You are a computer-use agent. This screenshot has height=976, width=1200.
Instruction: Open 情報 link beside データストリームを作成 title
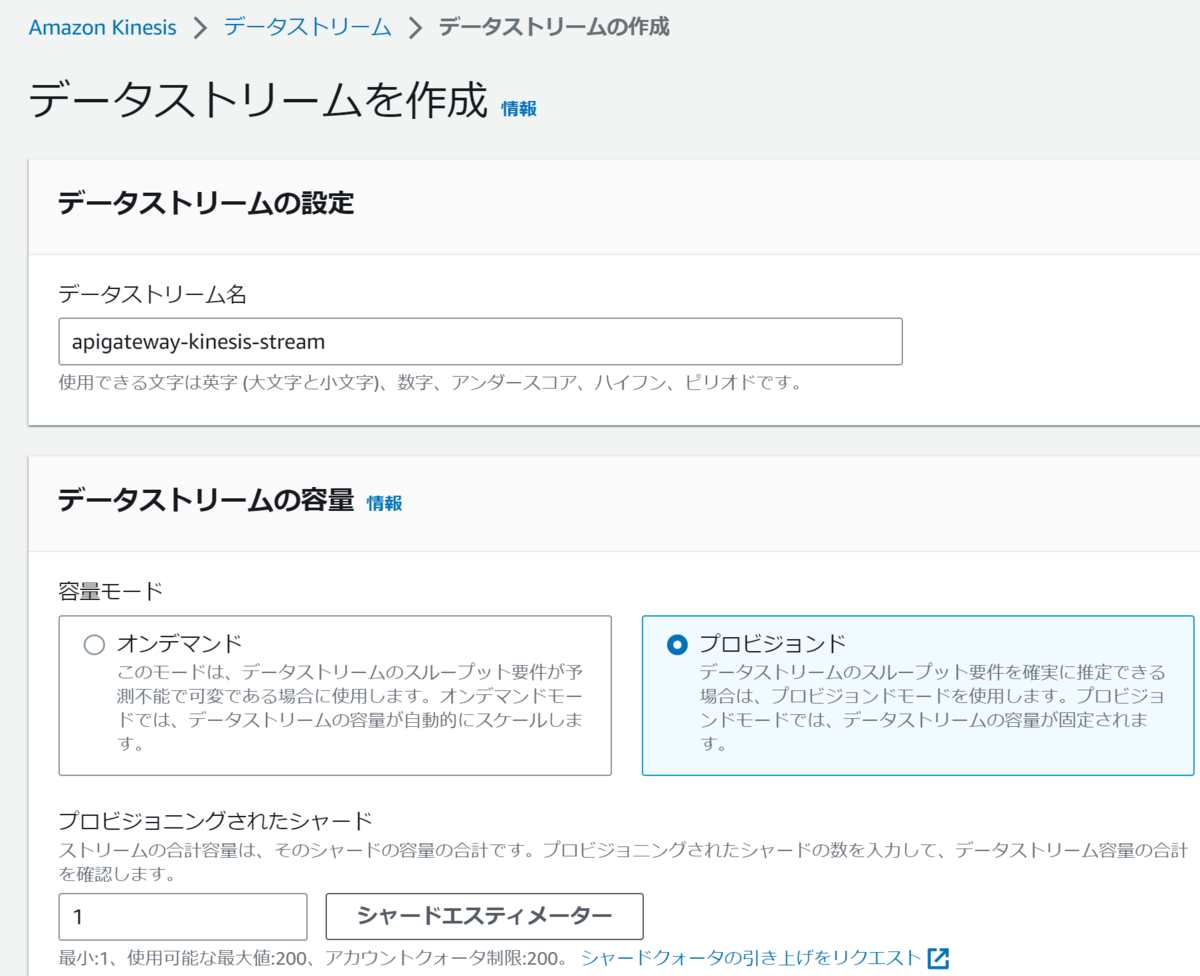point(519,108)
